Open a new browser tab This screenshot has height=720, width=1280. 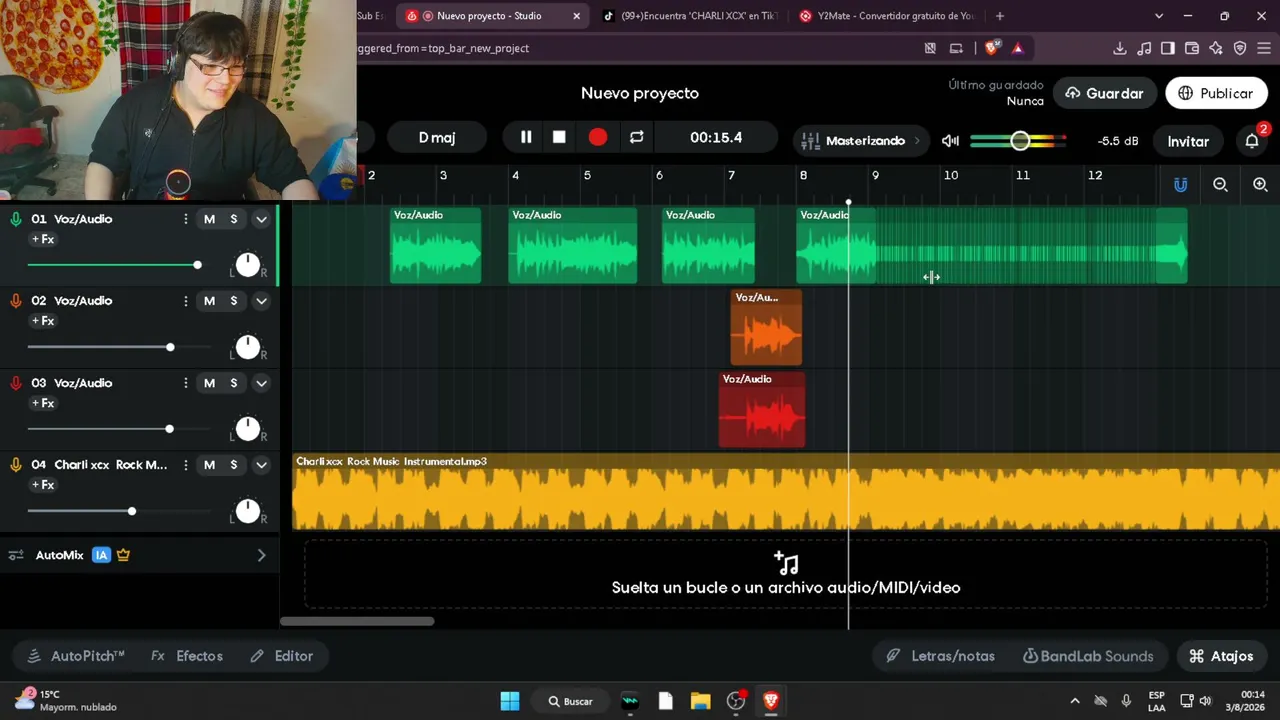pyautogui.click(x=999, y=16)
